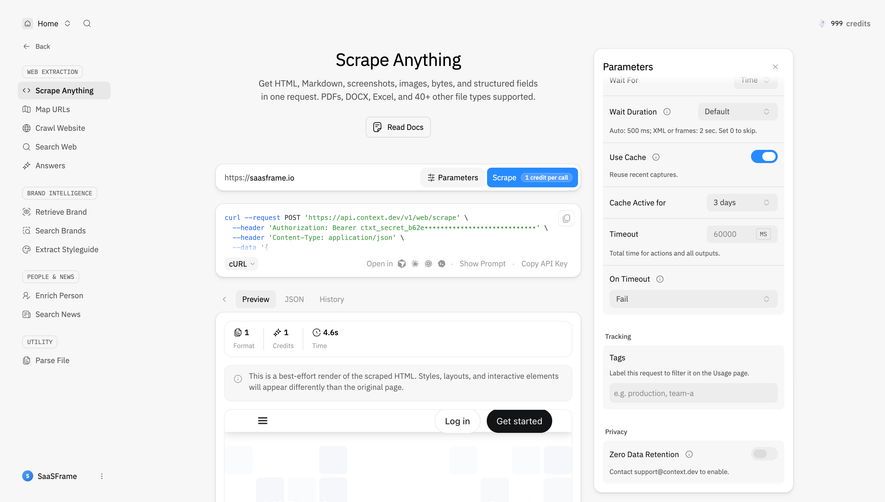Open the SaaSFrame account options menu
This screenshot has width=885, height=502.
[x=102, y=476]
